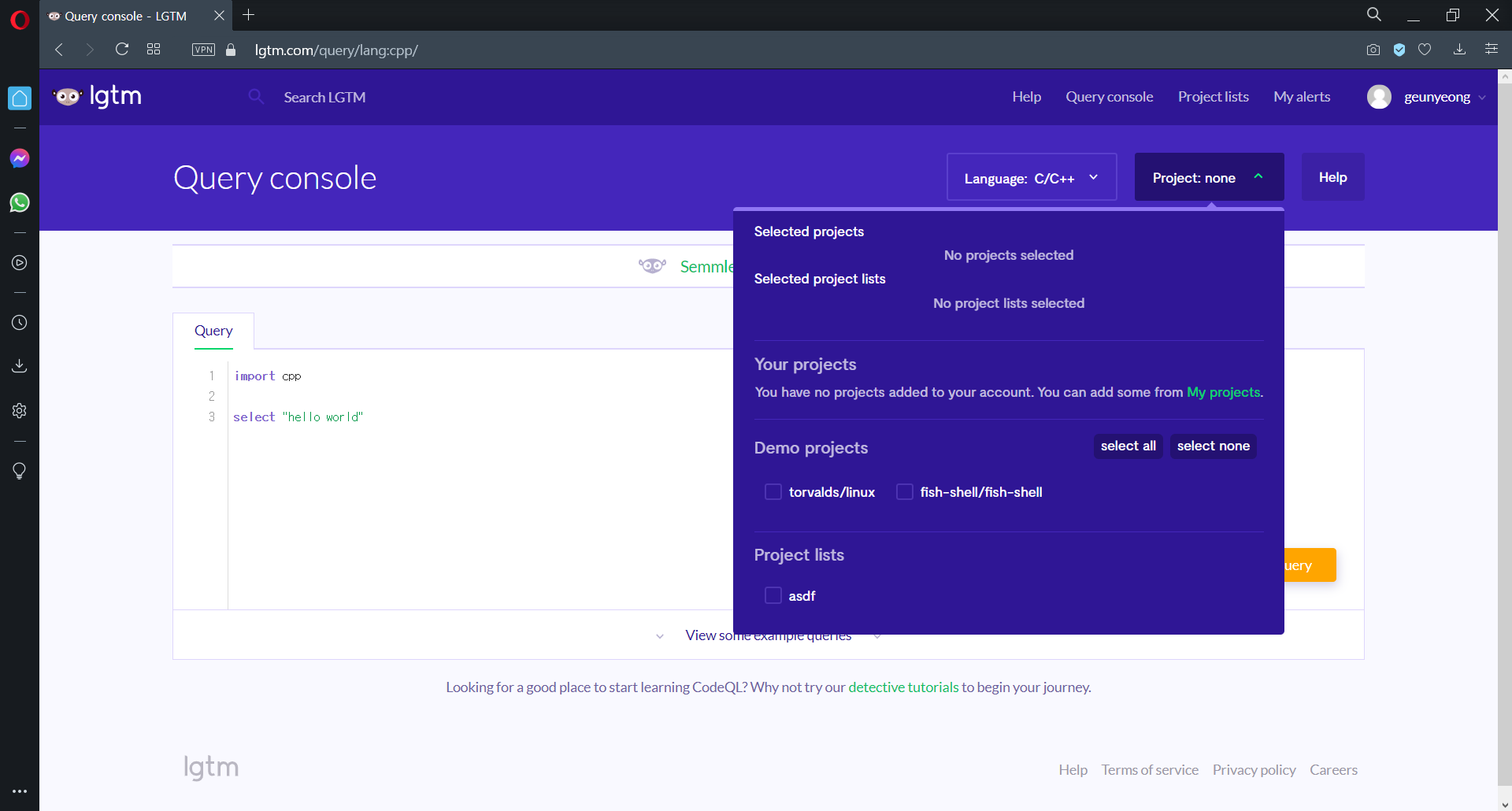
Task: Open the speed dial grid icon
Action: (154, 50)
